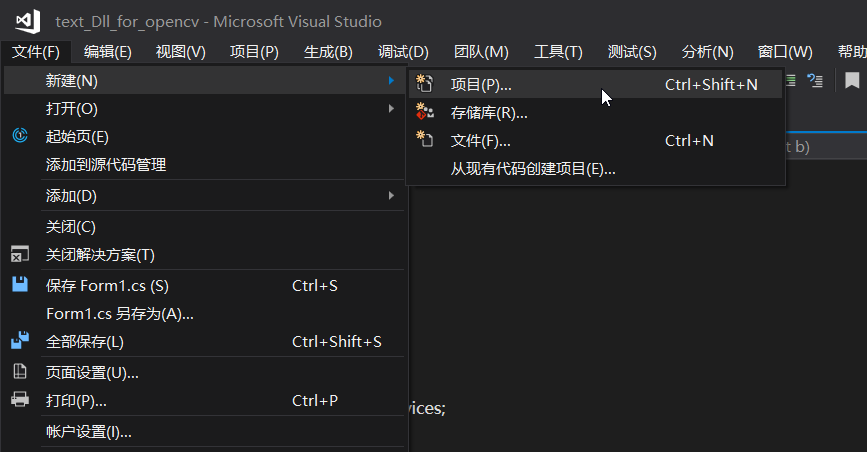Open the 团队(M) menu
This screenshot has width=867, height=452.
click(481, 52)
